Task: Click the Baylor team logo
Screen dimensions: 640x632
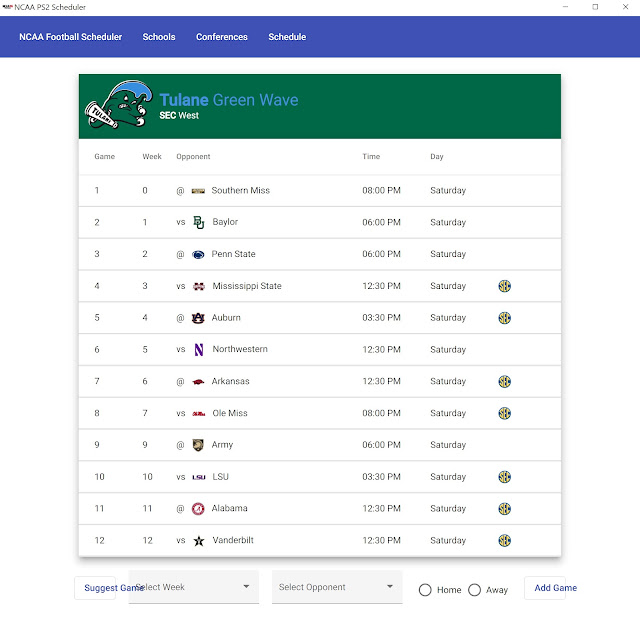Action: pyautogui.click(x=199, y=222)
